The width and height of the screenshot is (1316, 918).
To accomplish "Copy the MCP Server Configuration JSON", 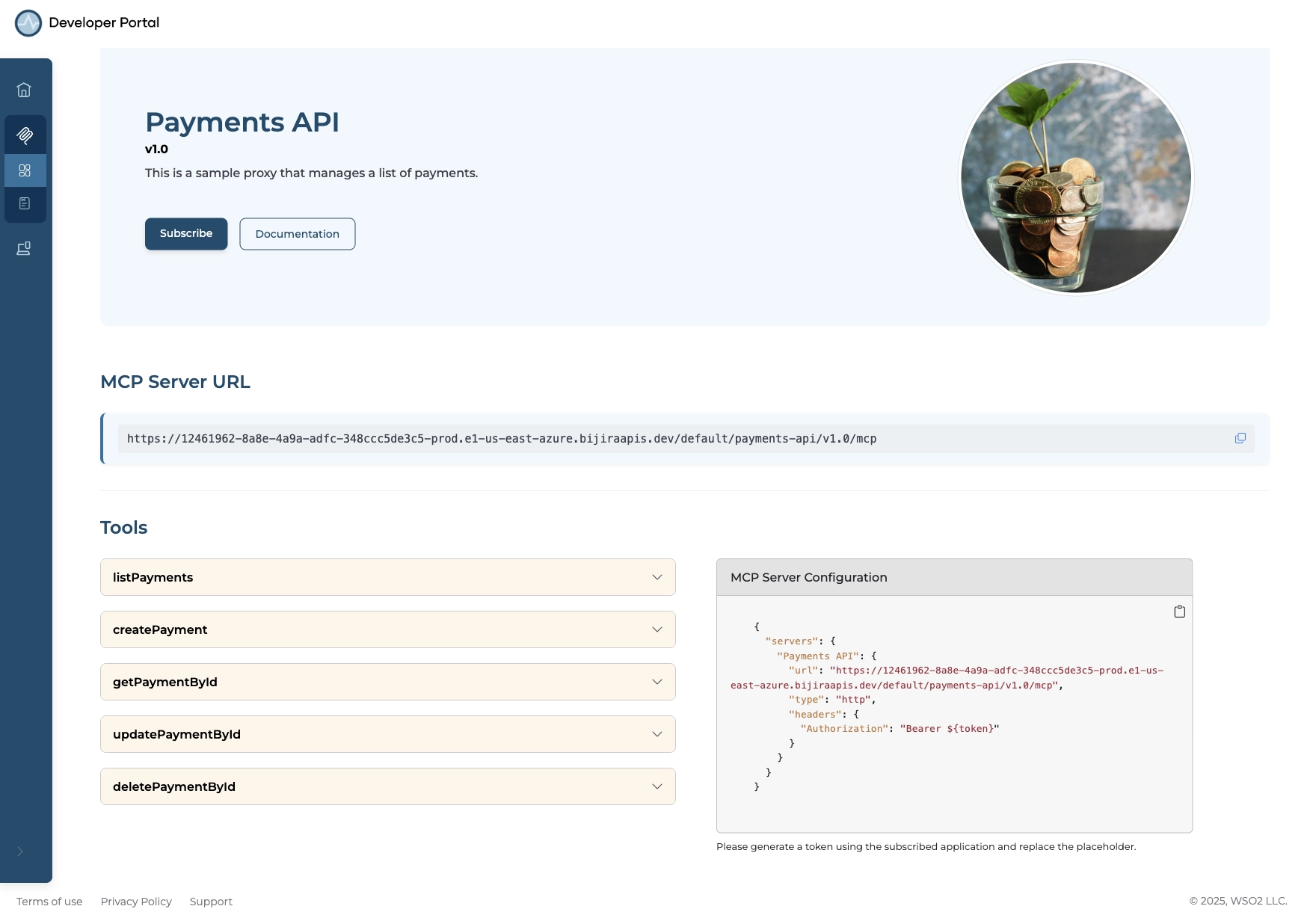I will tap(1179, 612).
